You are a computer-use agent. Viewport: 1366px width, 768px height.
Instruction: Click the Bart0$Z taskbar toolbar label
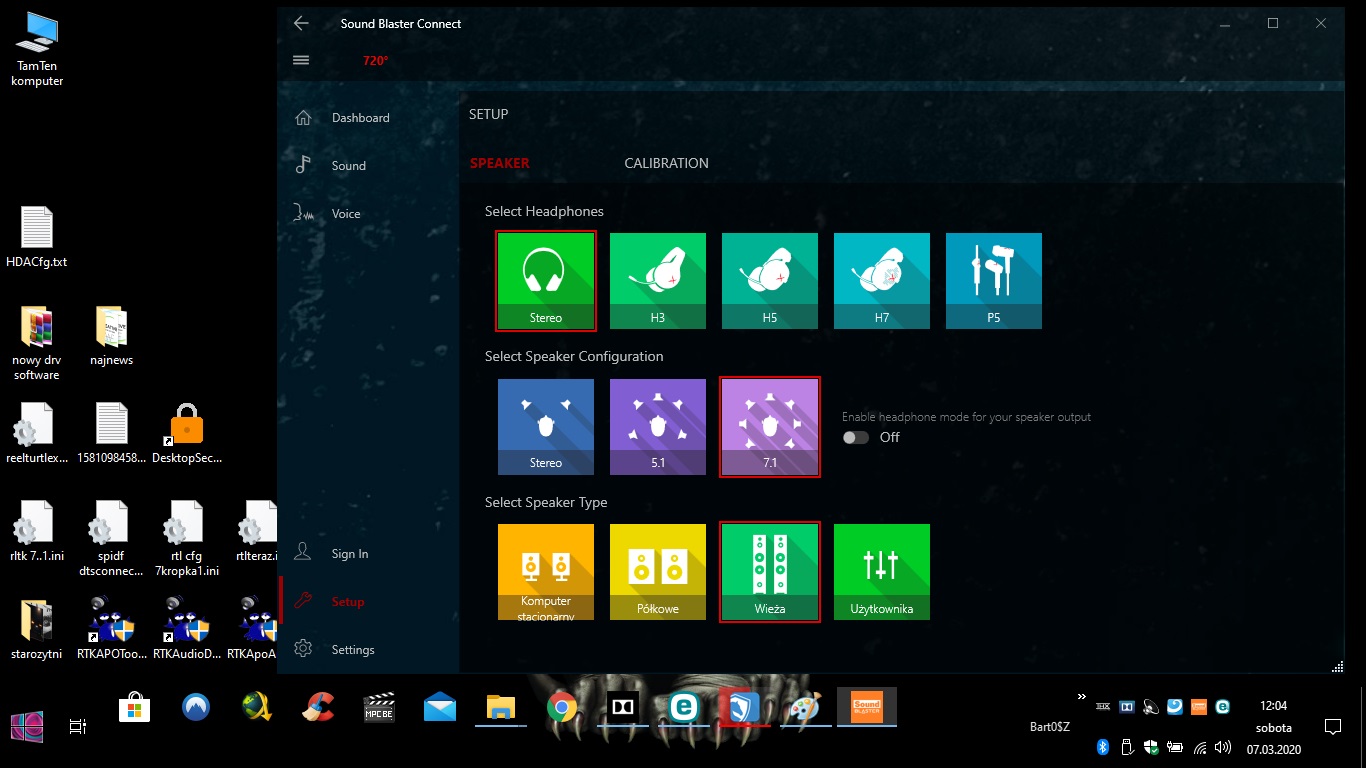click(1050, 727)
